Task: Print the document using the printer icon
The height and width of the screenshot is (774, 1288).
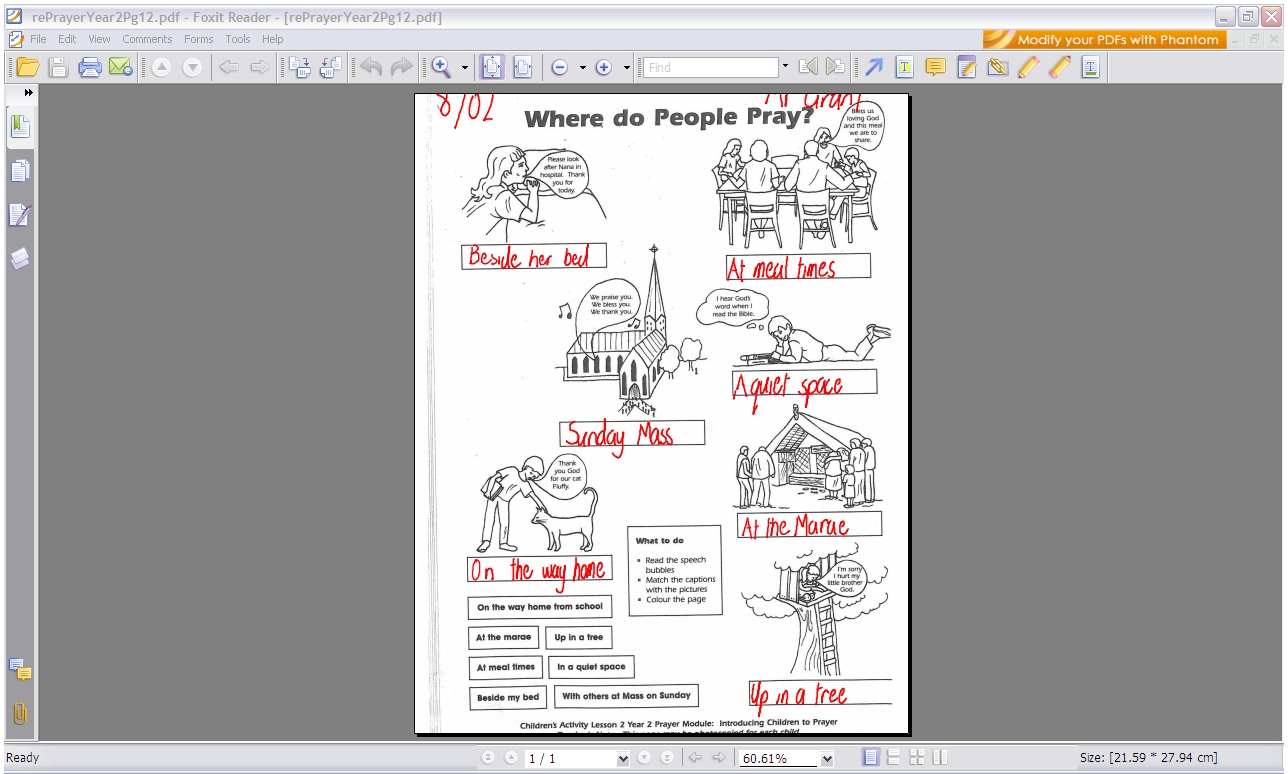Action: [x=90, y=67]
